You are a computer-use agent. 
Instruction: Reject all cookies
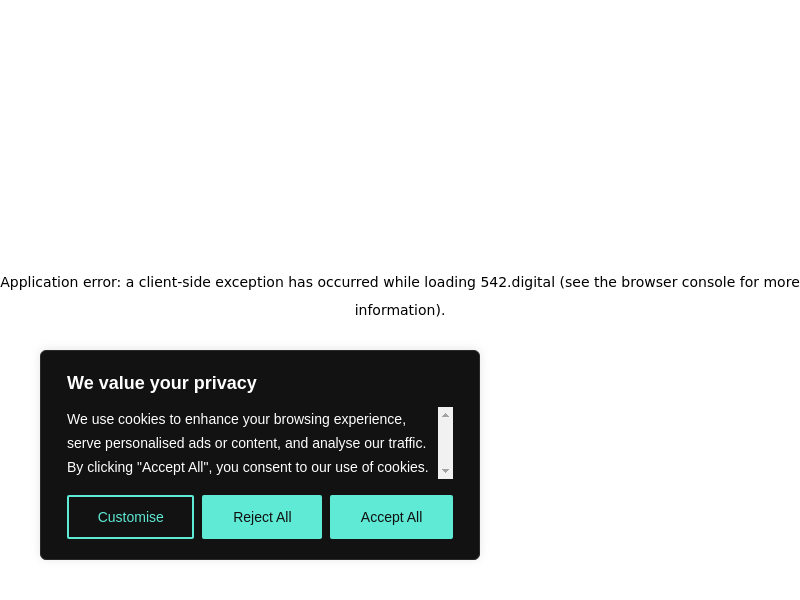pos(262,517)
